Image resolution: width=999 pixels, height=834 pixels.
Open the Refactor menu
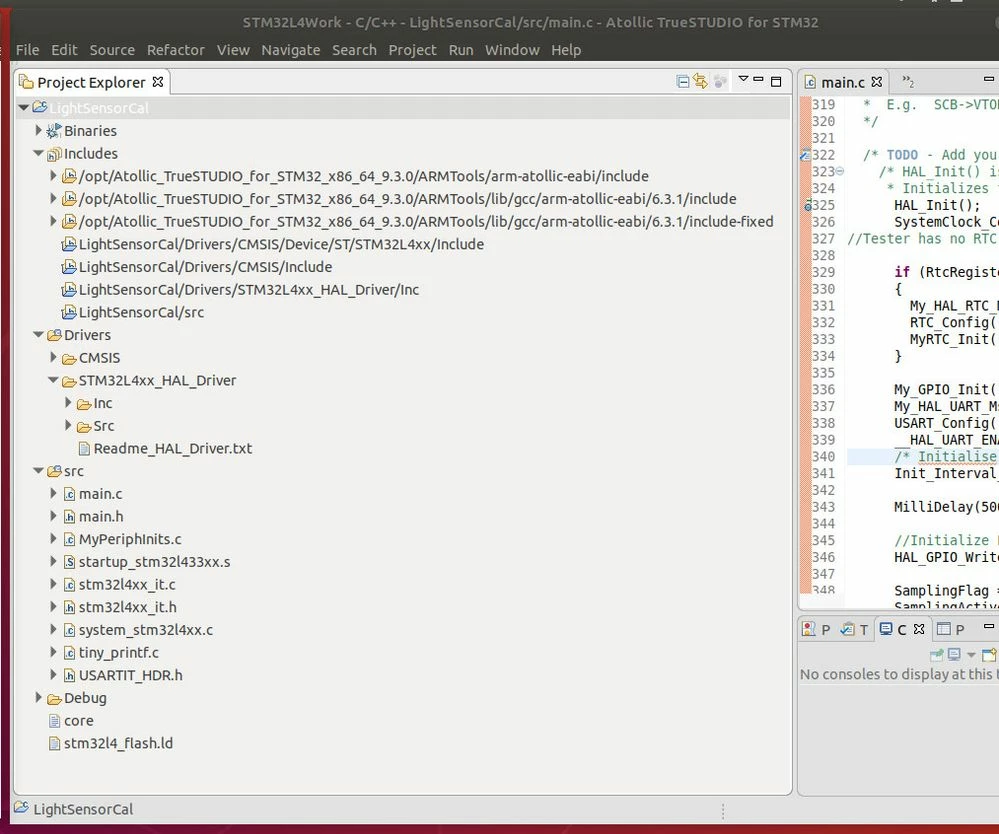coord(176,50)
